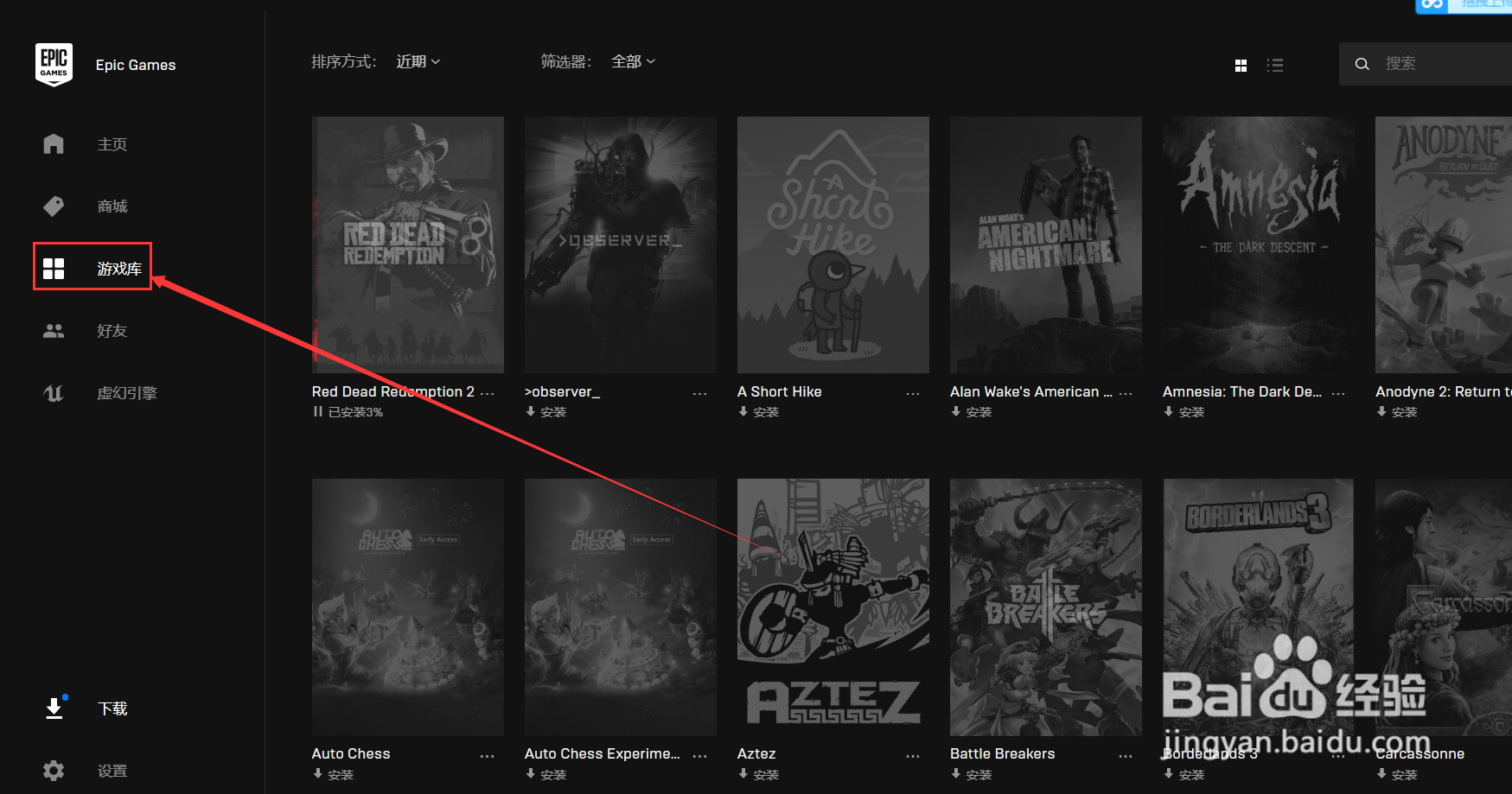Open the Carcassonne game cover
Viewport: 1512px width, 794px height.
(x=1444, y=607)
